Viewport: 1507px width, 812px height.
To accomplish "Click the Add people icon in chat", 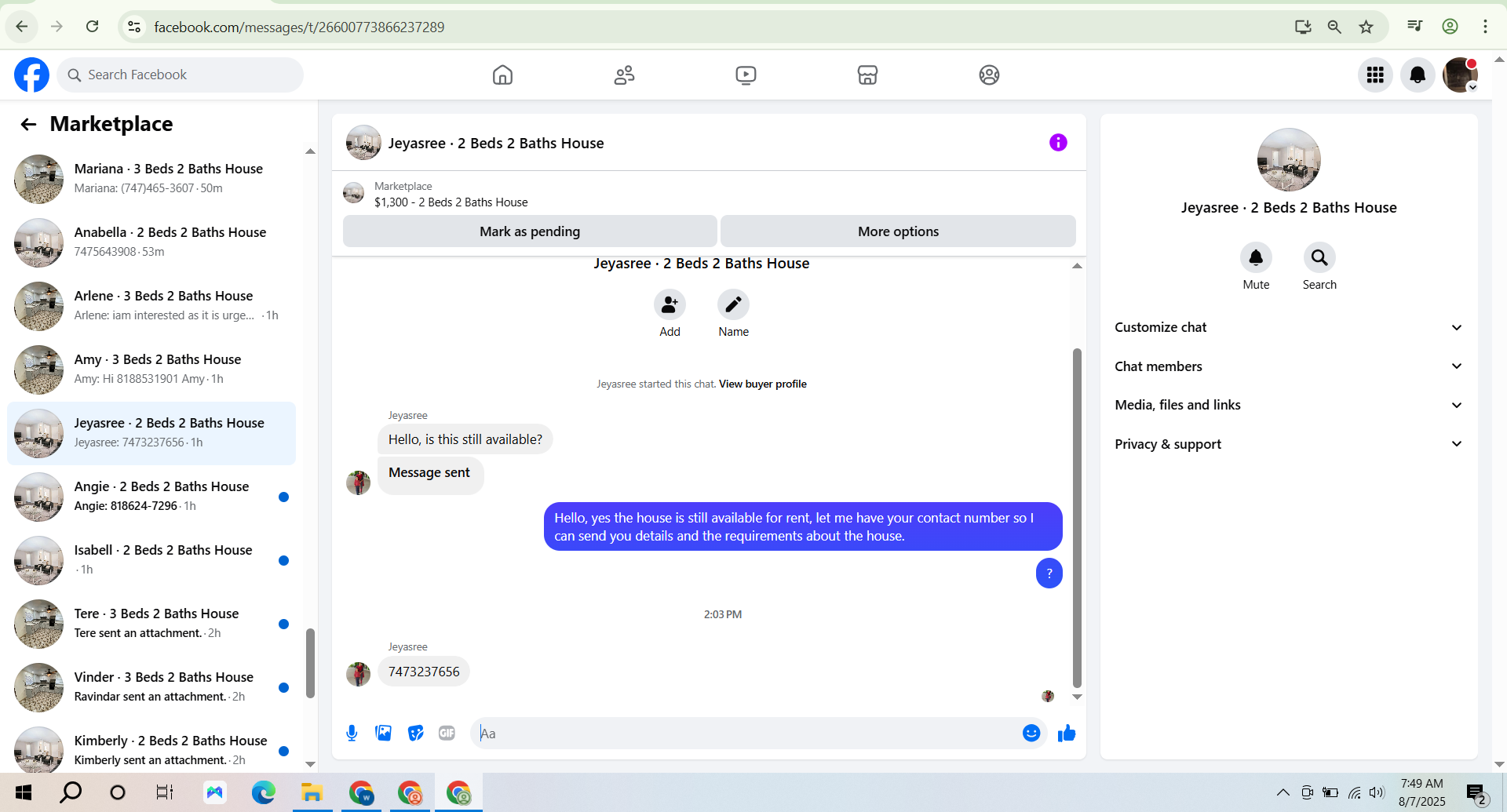I will pos(670,304).
